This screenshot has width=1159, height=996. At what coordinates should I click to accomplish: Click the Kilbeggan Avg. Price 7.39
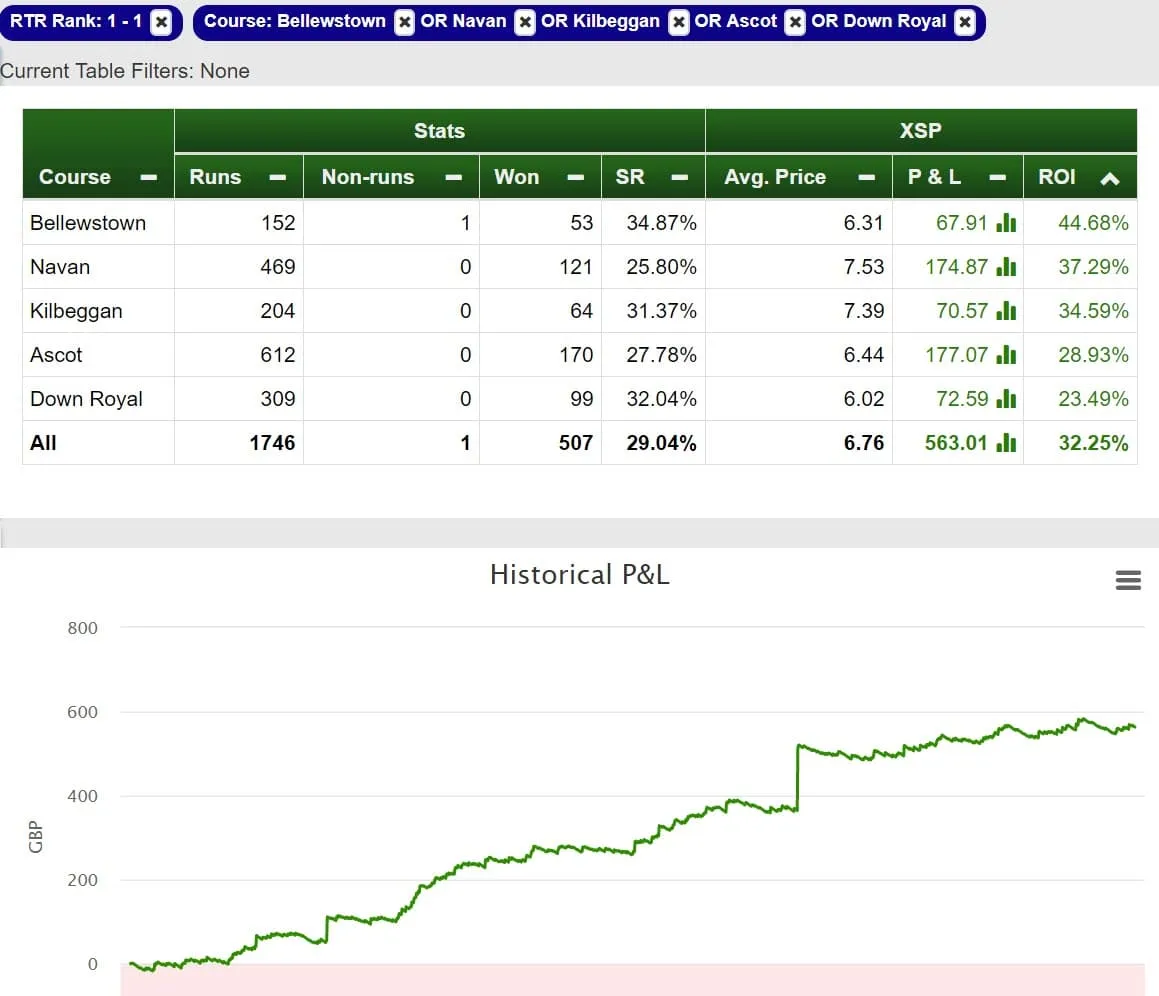point(863,311)
